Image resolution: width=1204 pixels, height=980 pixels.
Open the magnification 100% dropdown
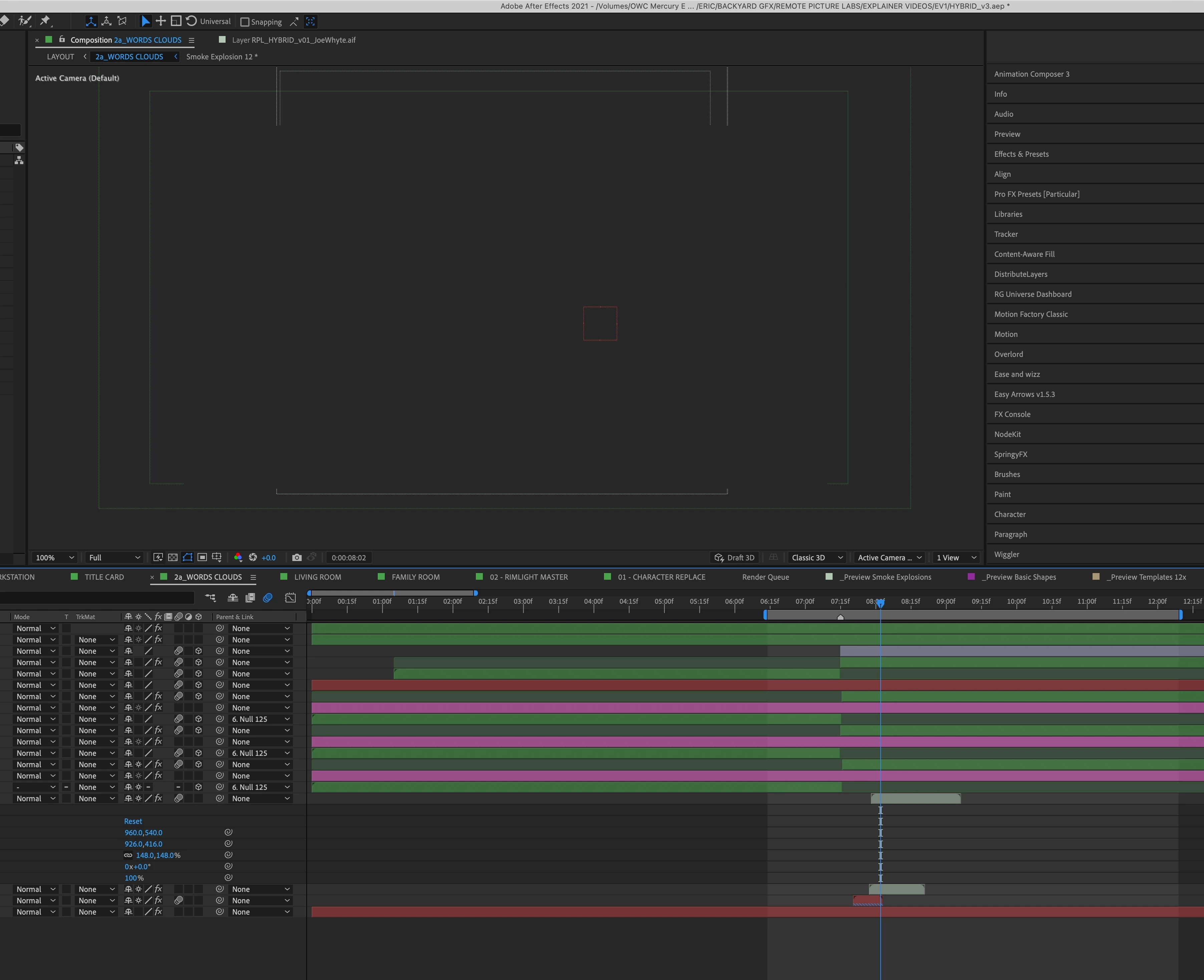tap(54, 557)
